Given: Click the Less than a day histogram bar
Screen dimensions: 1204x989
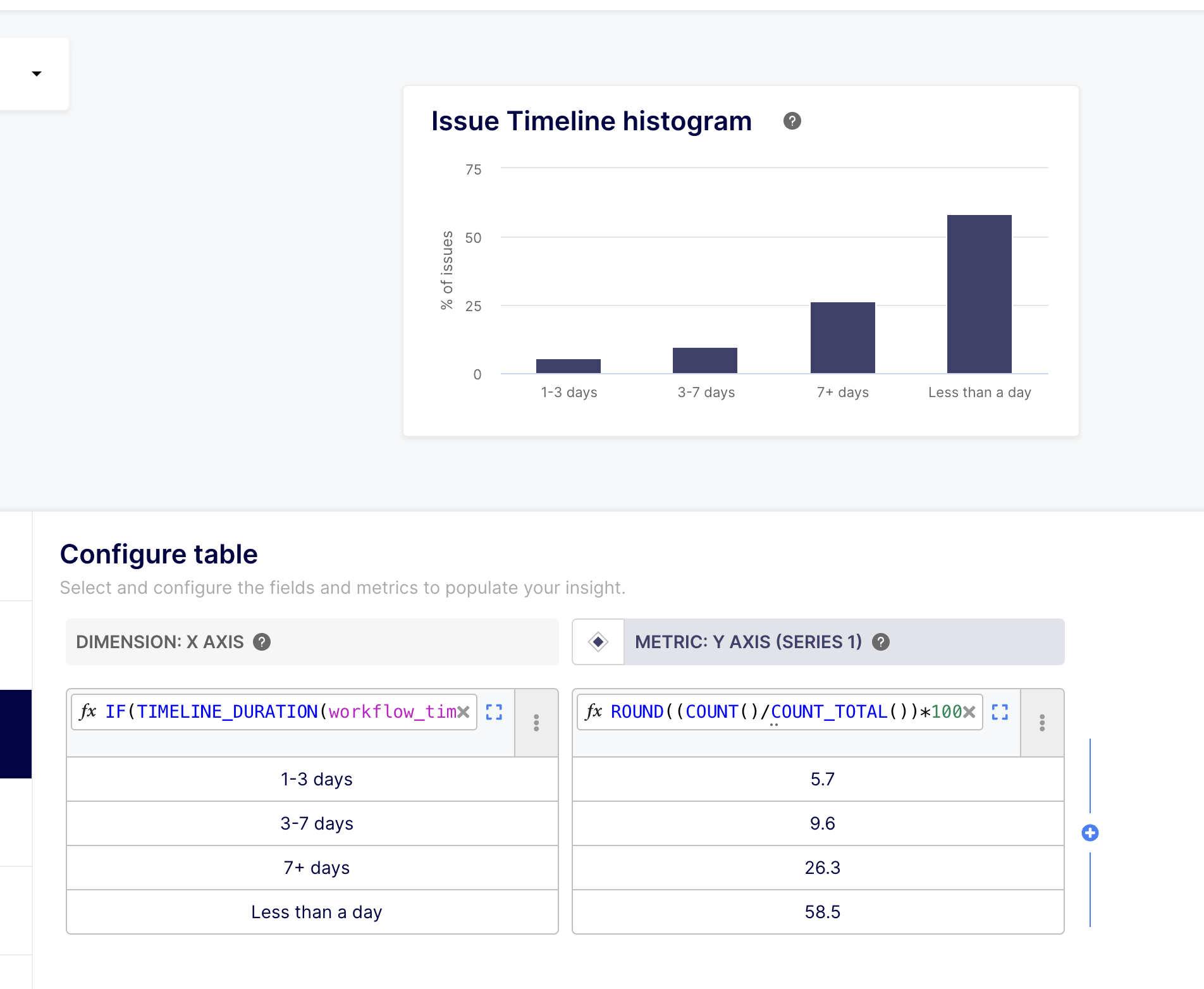Looking at the screenshot, I should (979, 294).
